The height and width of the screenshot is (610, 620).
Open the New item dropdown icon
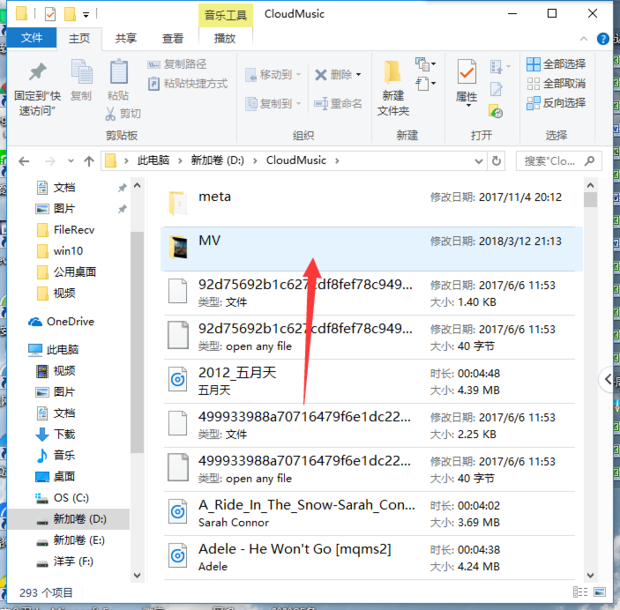(425, 64)
